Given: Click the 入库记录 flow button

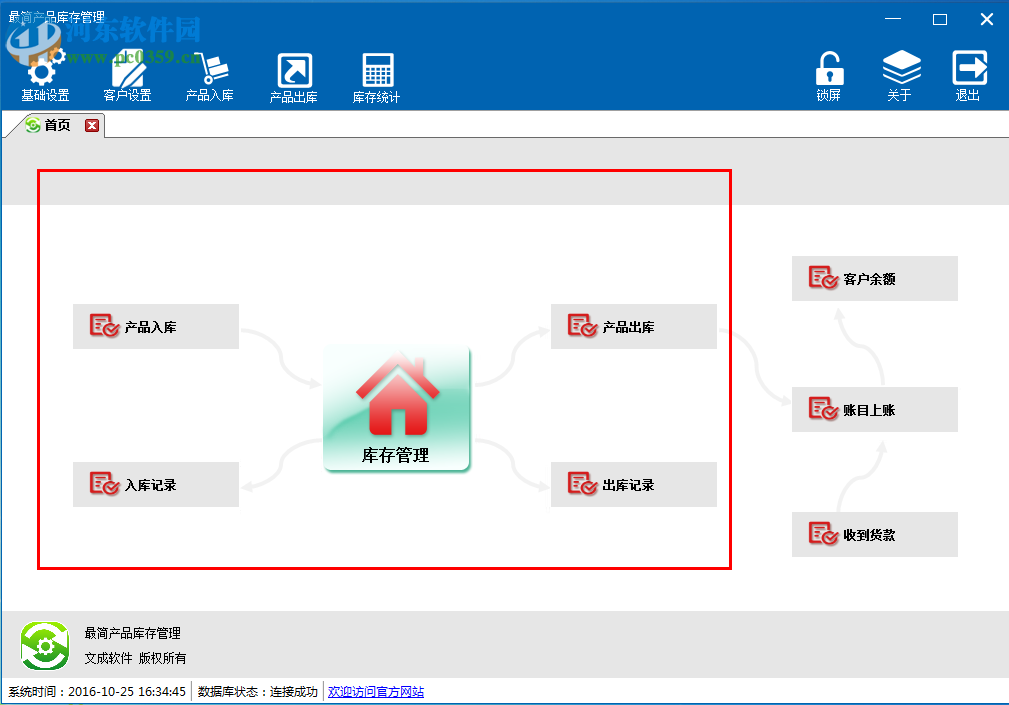Looking at the screenshot, I should coord(156,484).
